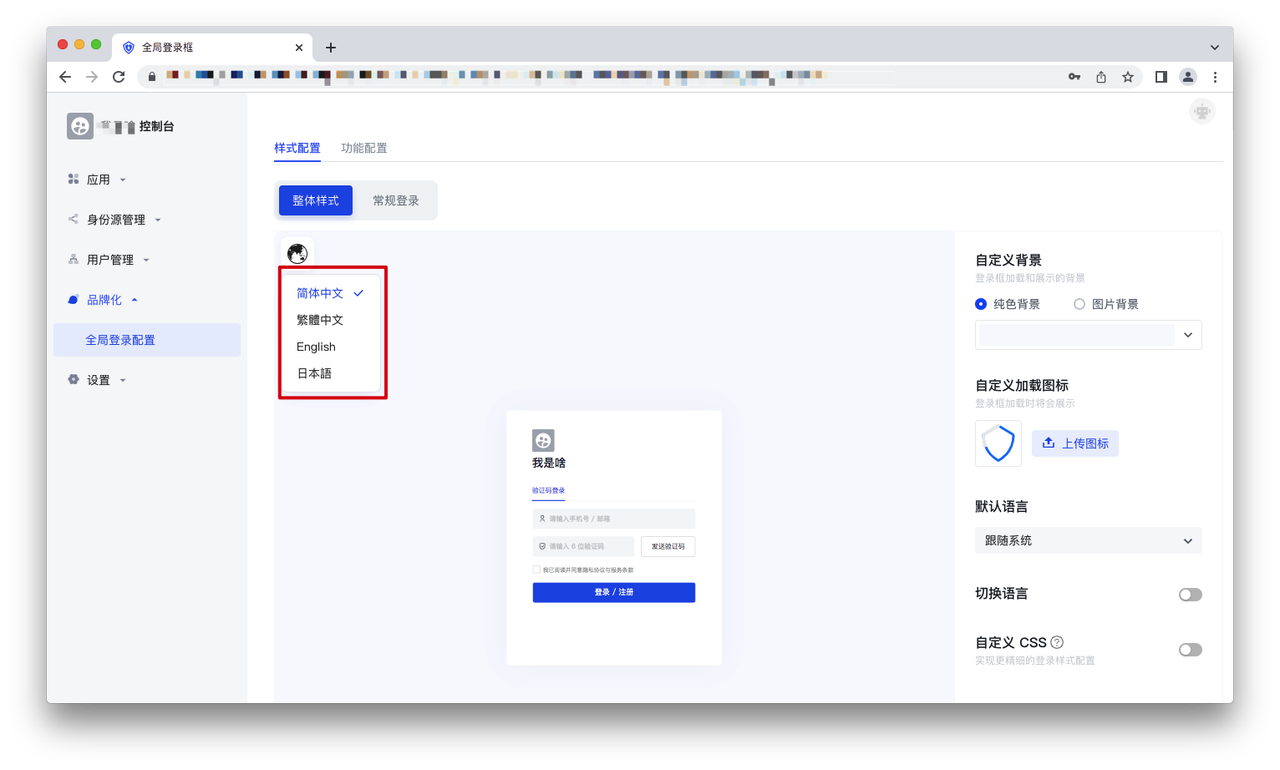Click the browser share icon
This screenshot has width=1280, height=770.
click(x=1101, y=77)
